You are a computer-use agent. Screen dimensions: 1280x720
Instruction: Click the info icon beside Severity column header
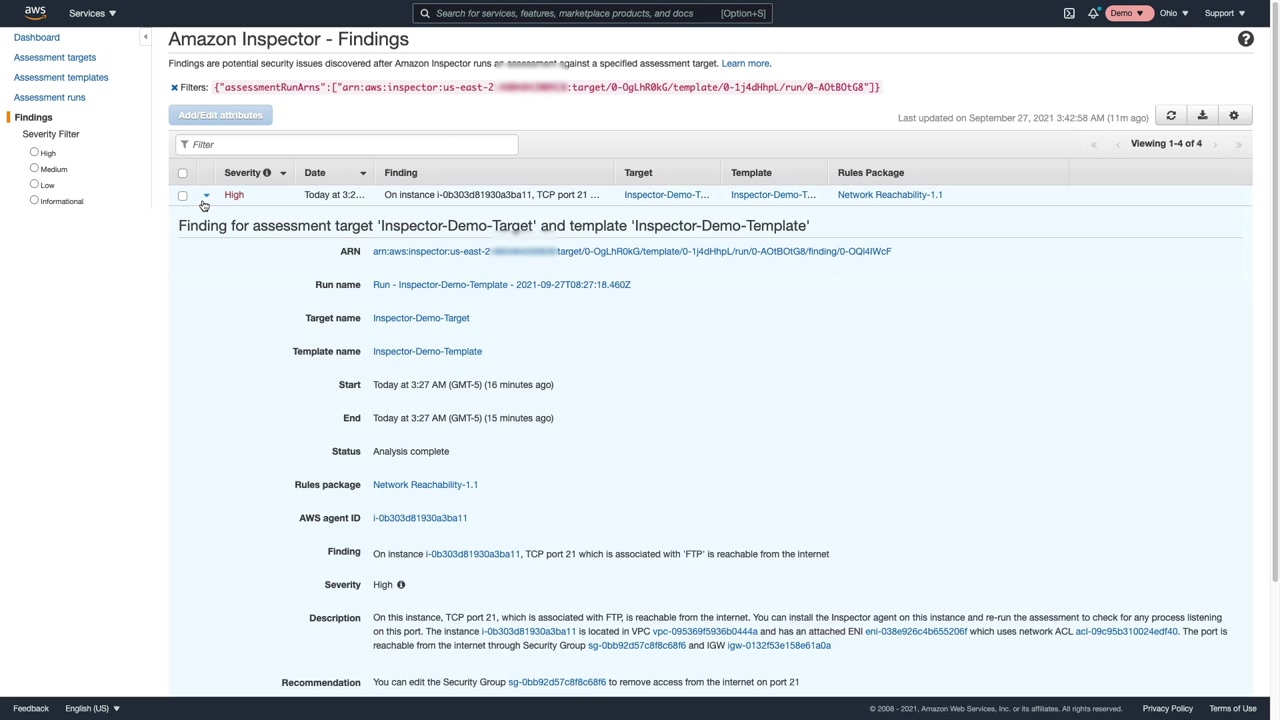coord(267,173)
